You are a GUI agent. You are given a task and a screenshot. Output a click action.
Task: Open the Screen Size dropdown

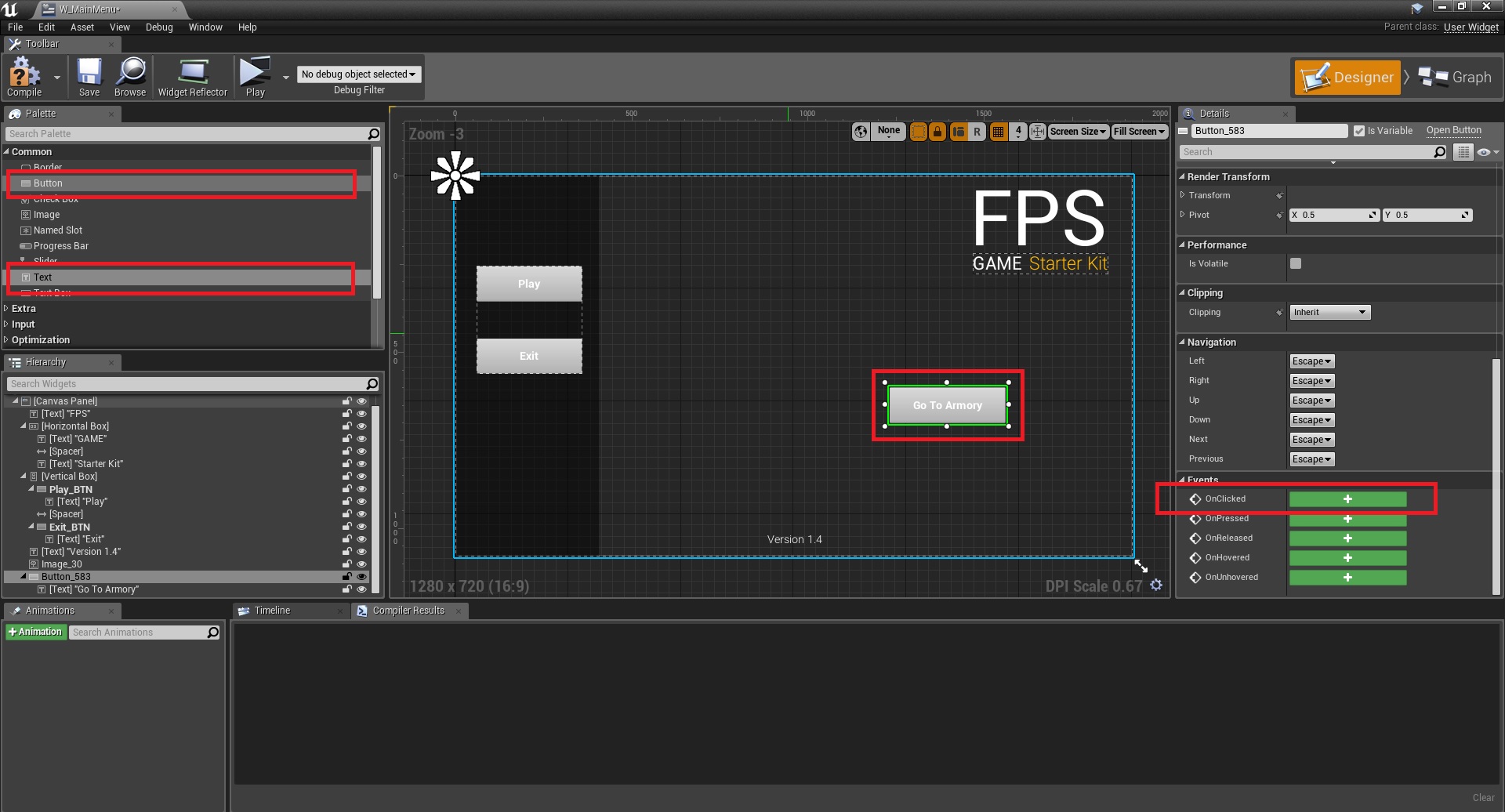[1077, 132]
